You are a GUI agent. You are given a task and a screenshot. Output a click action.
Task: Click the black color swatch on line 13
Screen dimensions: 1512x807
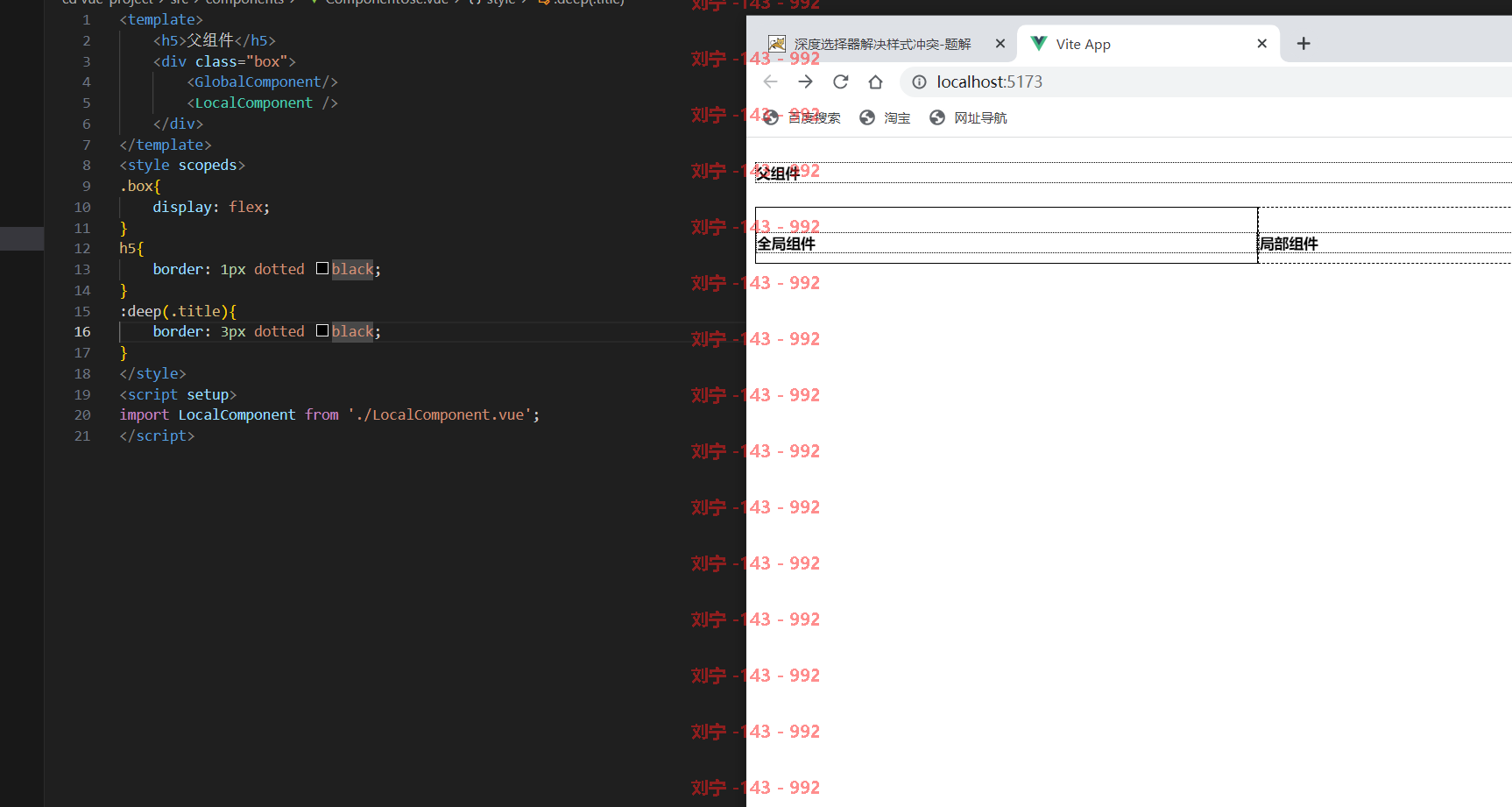[322, 268]
